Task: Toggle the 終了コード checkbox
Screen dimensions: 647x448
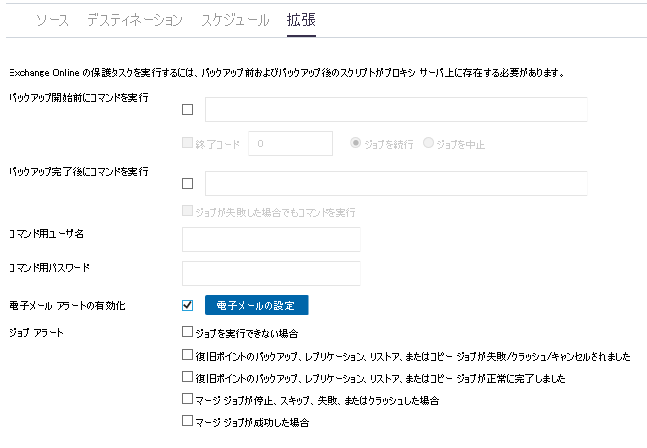Action: [187, 143]
